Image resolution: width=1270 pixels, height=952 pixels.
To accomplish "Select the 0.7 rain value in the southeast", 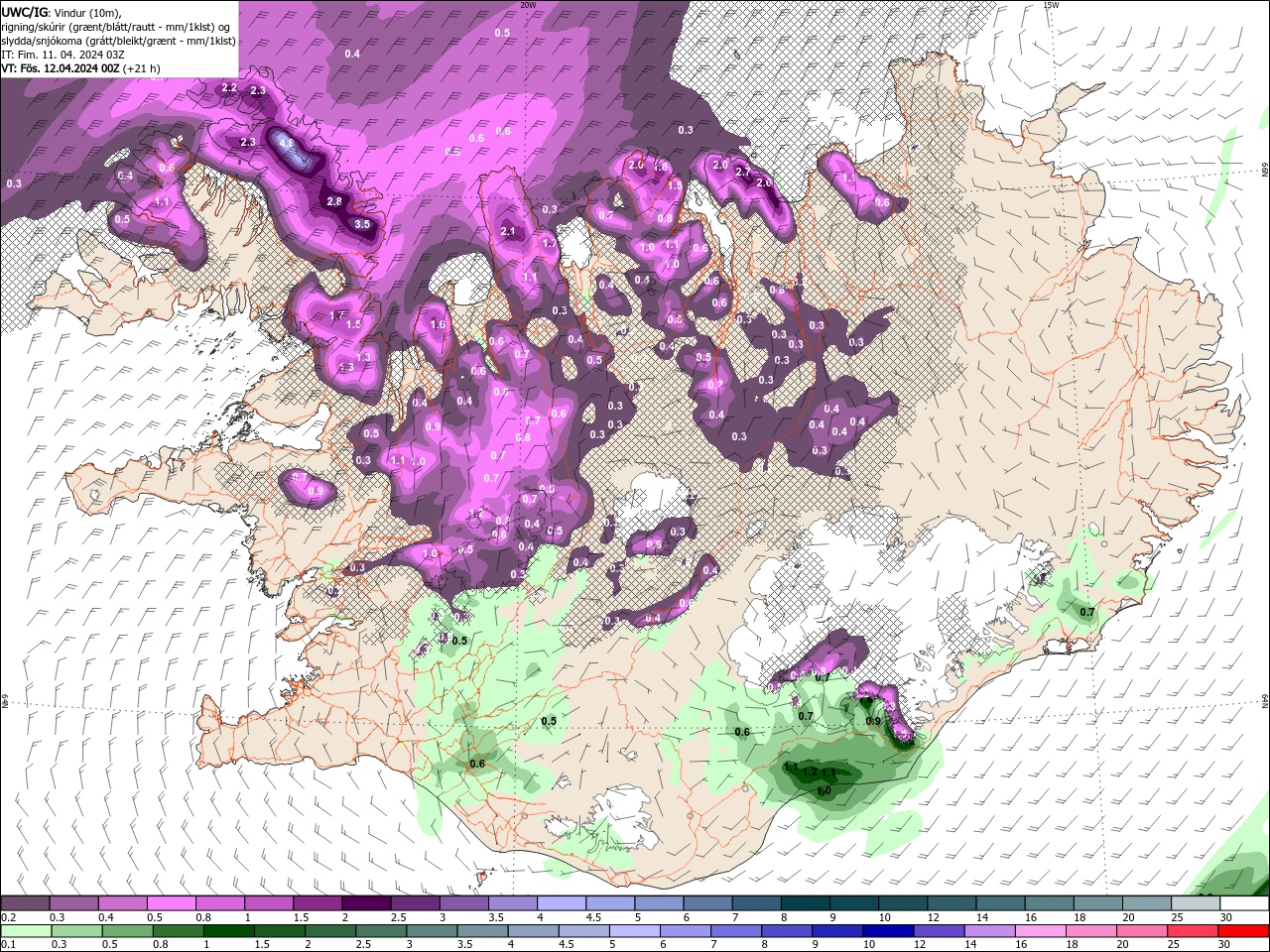I will coord(1087,612).
